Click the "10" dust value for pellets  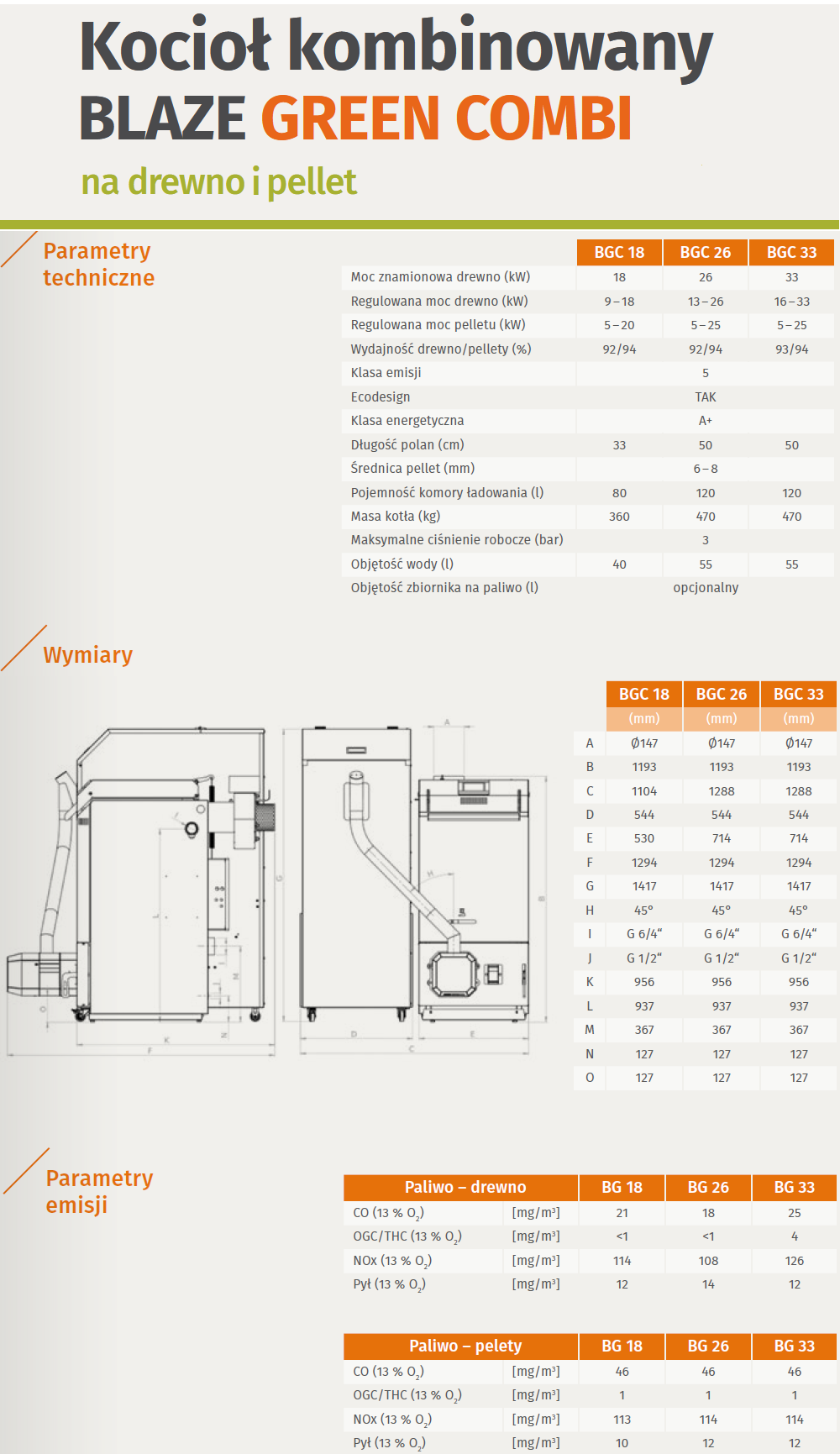(x=622, y=1443)
